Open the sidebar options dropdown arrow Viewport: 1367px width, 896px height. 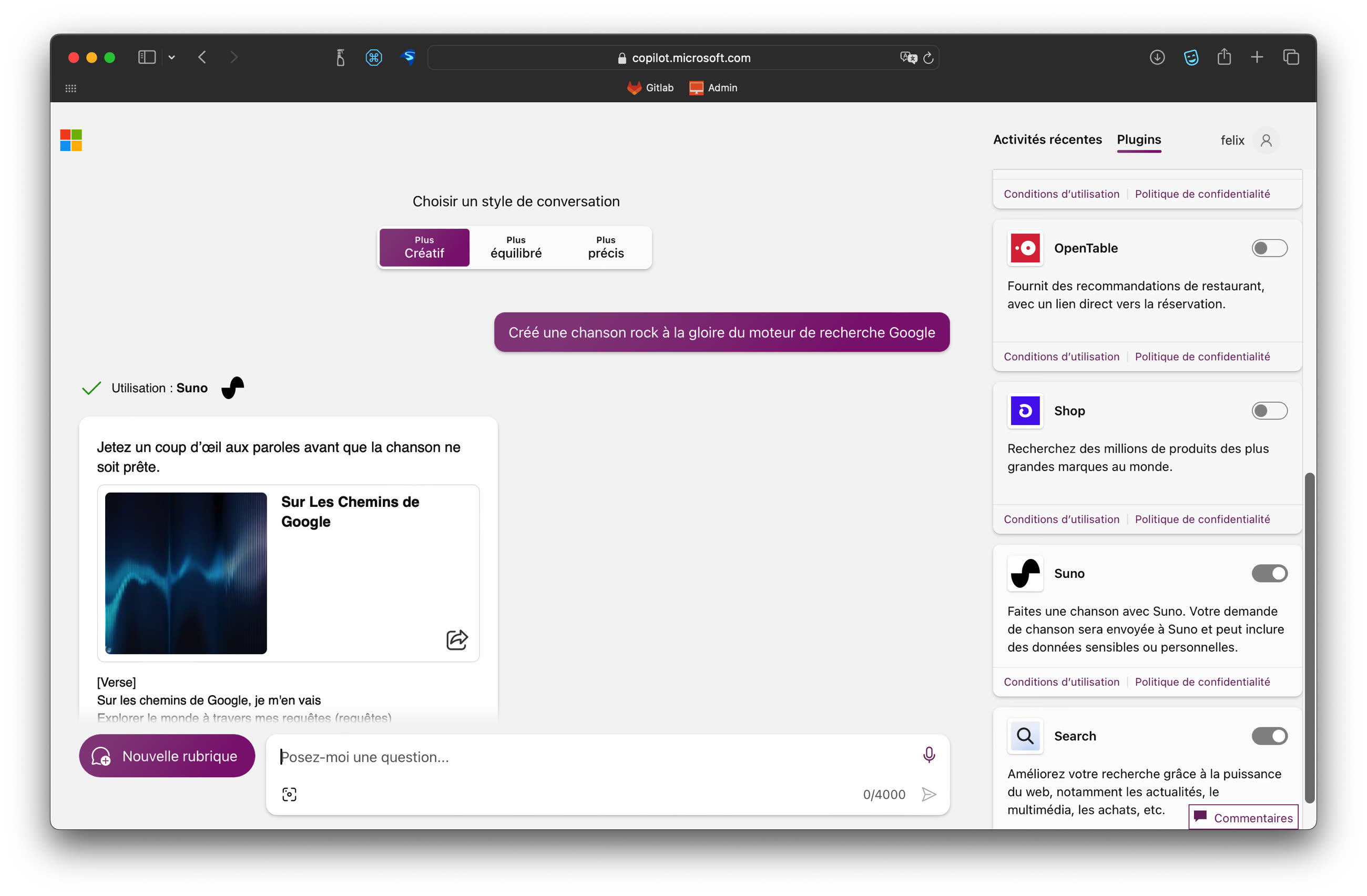point(172,57)
